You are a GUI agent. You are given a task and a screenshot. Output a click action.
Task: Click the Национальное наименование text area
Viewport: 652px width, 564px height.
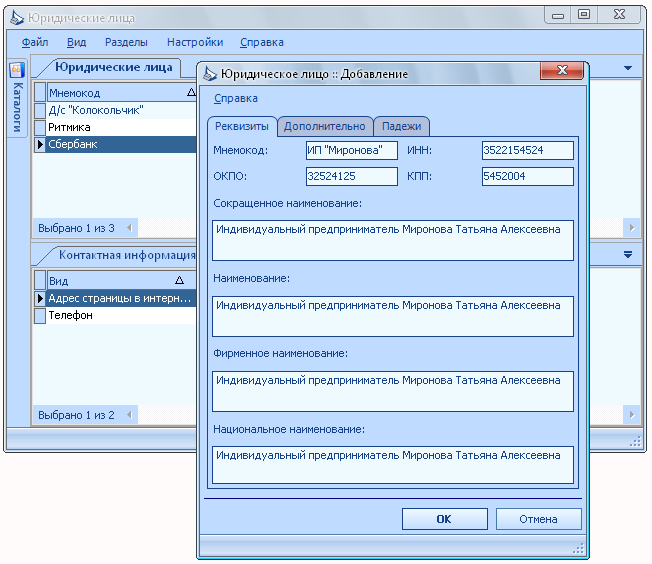[393, 465]
